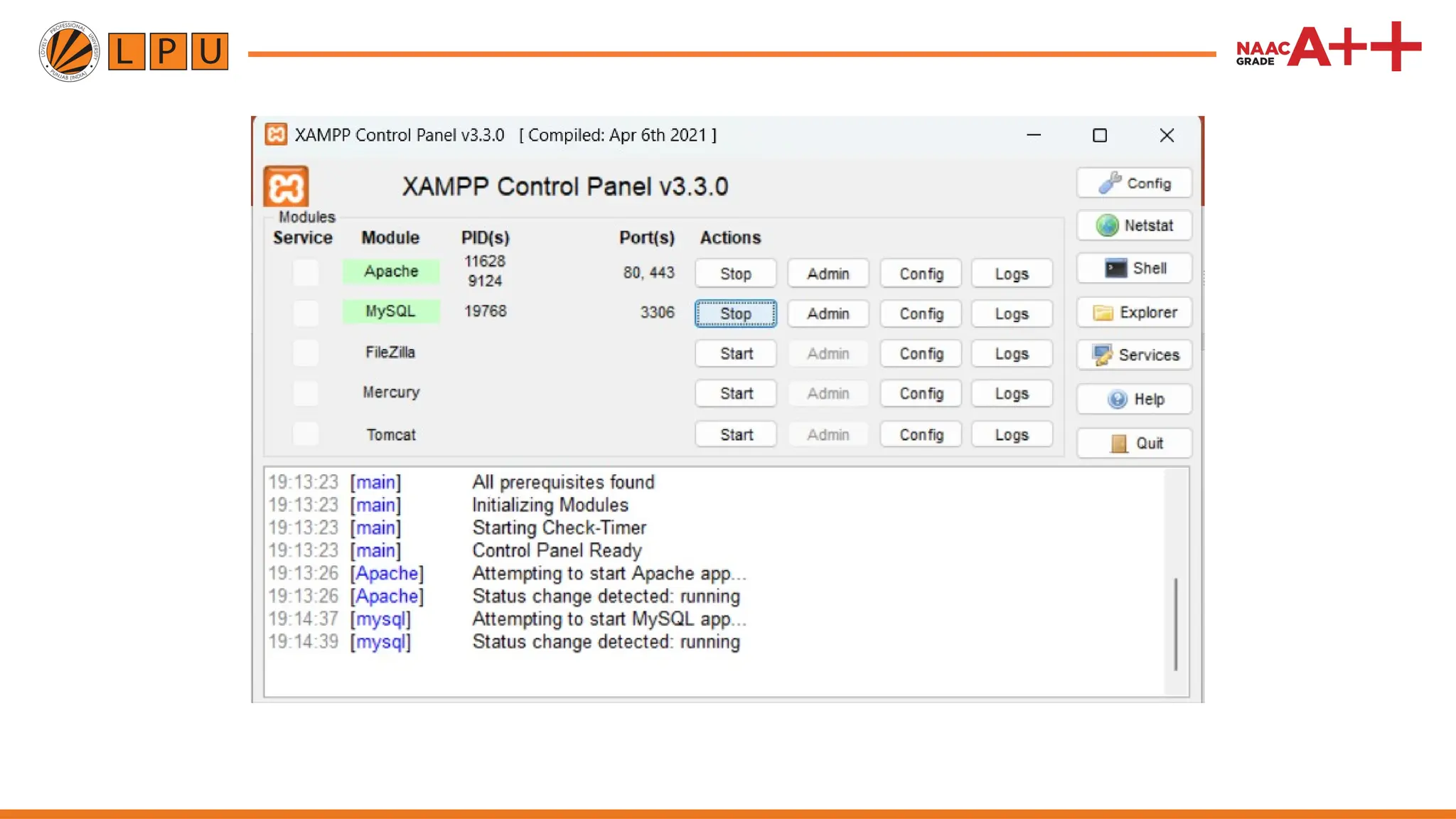Toggle the MySQL service checkbox
Screen dimensions: 1456x819
point(306,312)
